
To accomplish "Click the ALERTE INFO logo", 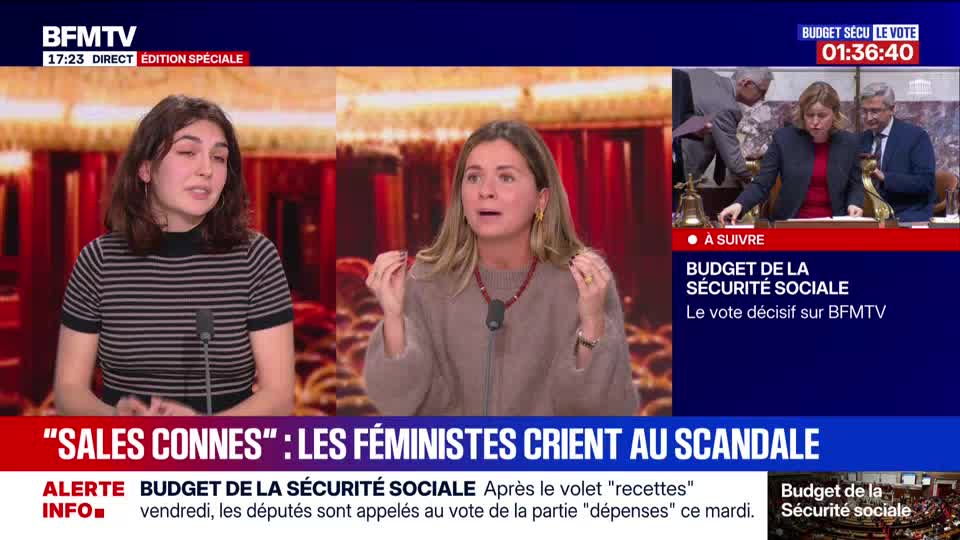I will point(83,499).
